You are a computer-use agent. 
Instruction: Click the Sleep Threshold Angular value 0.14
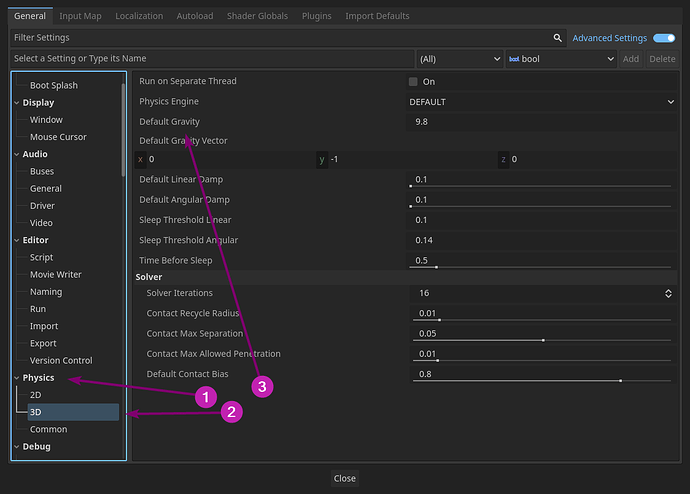(541, 240)
